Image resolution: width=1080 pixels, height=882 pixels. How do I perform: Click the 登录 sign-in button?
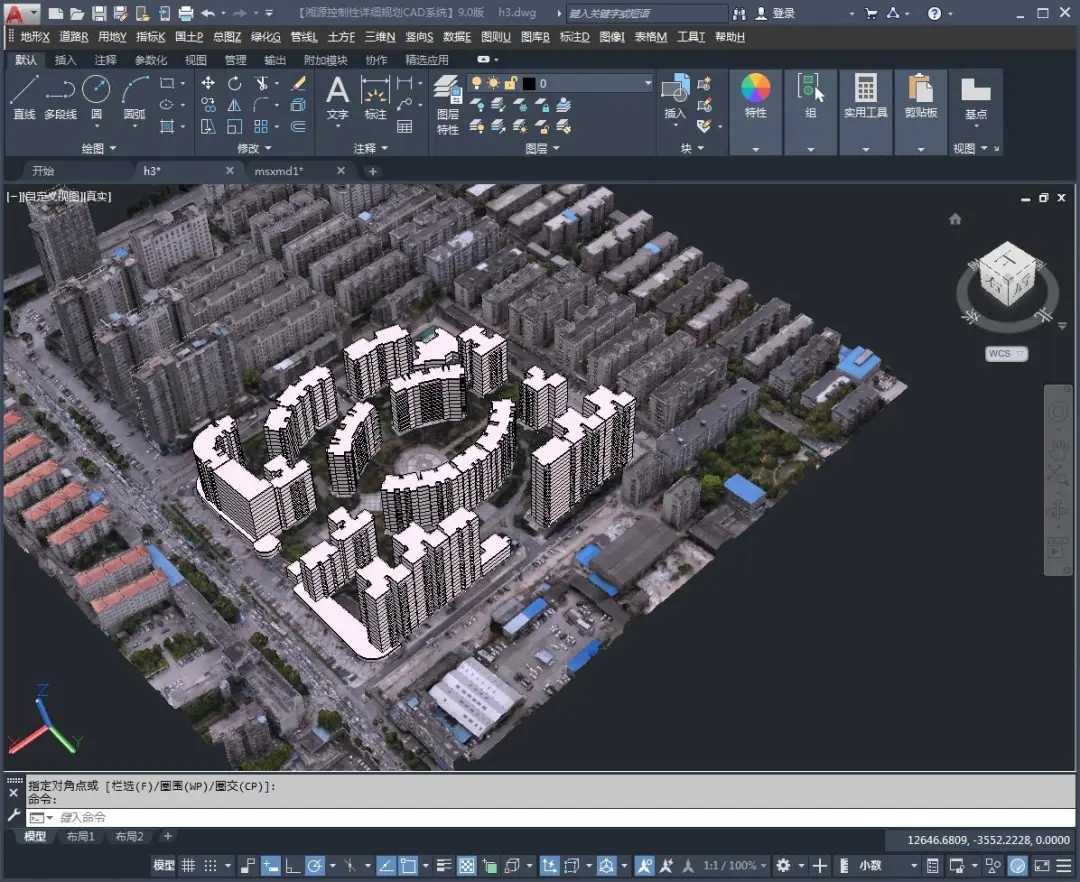click(x=776, y=13)
